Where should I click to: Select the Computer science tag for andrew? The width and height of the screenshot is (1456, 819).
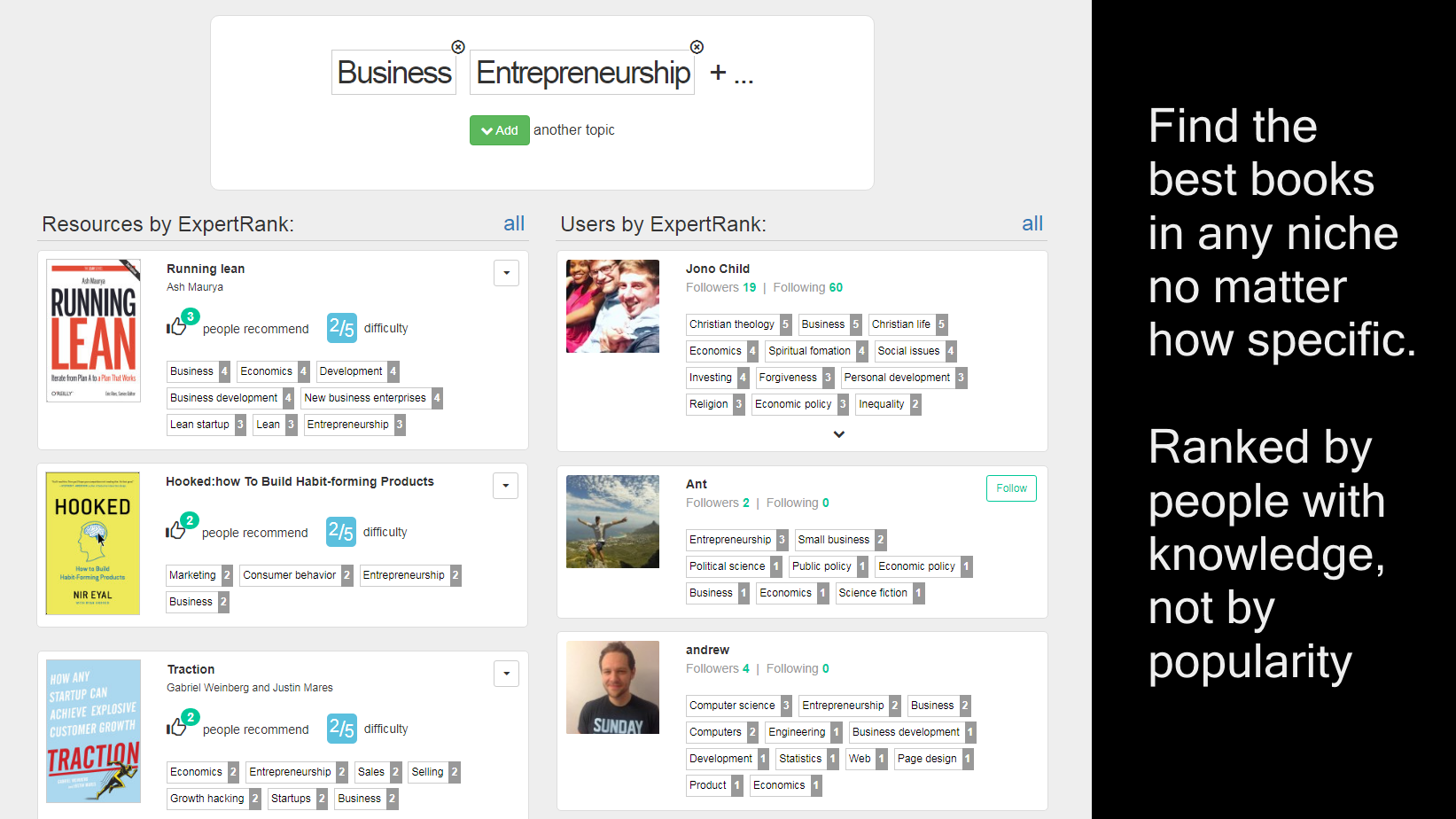point(732,706)
